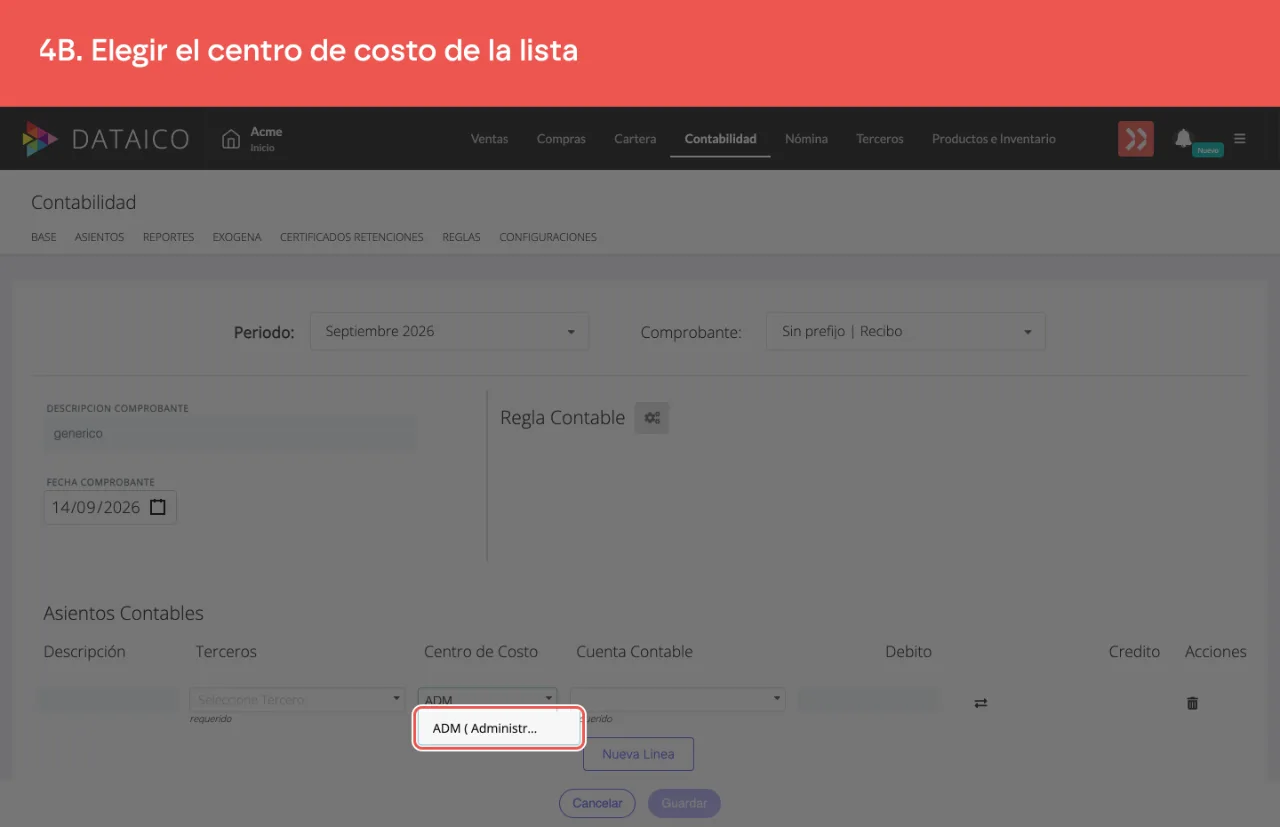
Task: Click the Regla Contable gears icon
Action: (652, 418)
